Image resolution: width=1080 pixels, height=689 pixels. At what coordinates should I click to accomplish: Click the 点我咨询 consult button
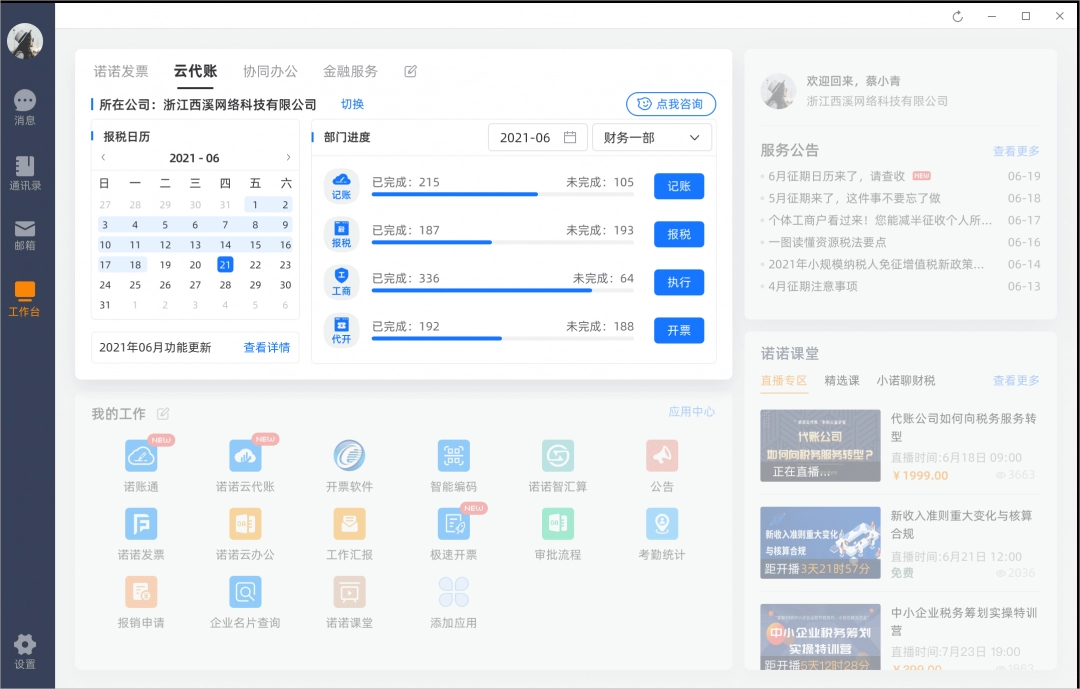tap(671, 104)
